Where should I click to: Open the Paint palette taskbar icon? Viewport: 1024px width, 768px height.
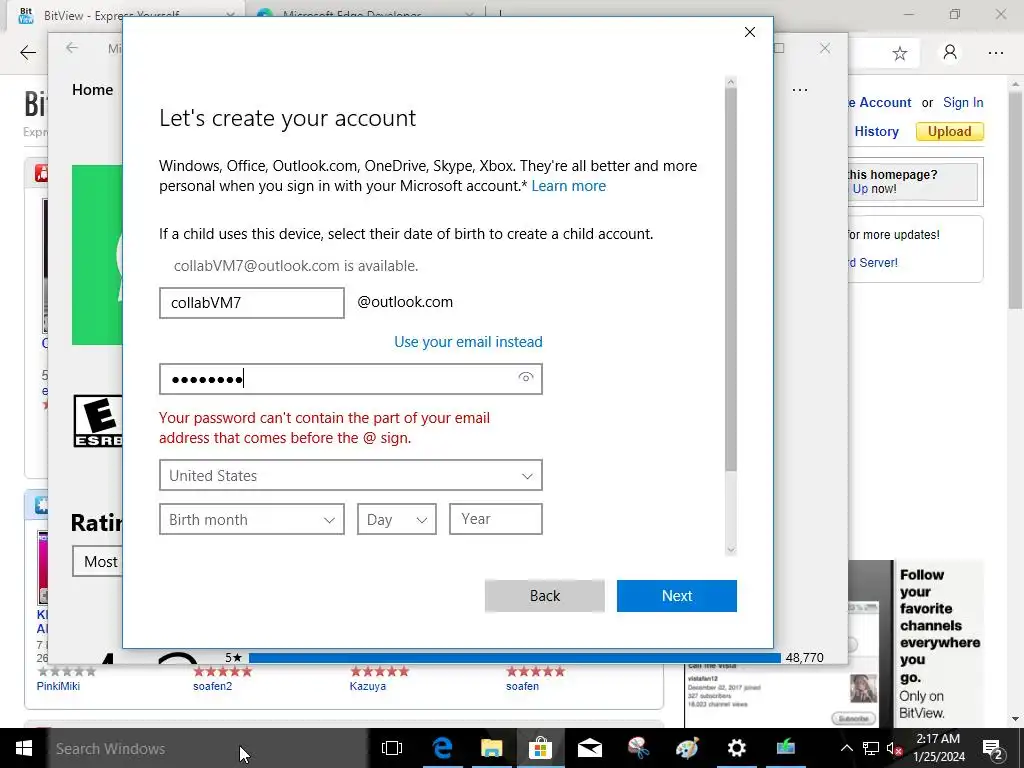click(687, 748)
